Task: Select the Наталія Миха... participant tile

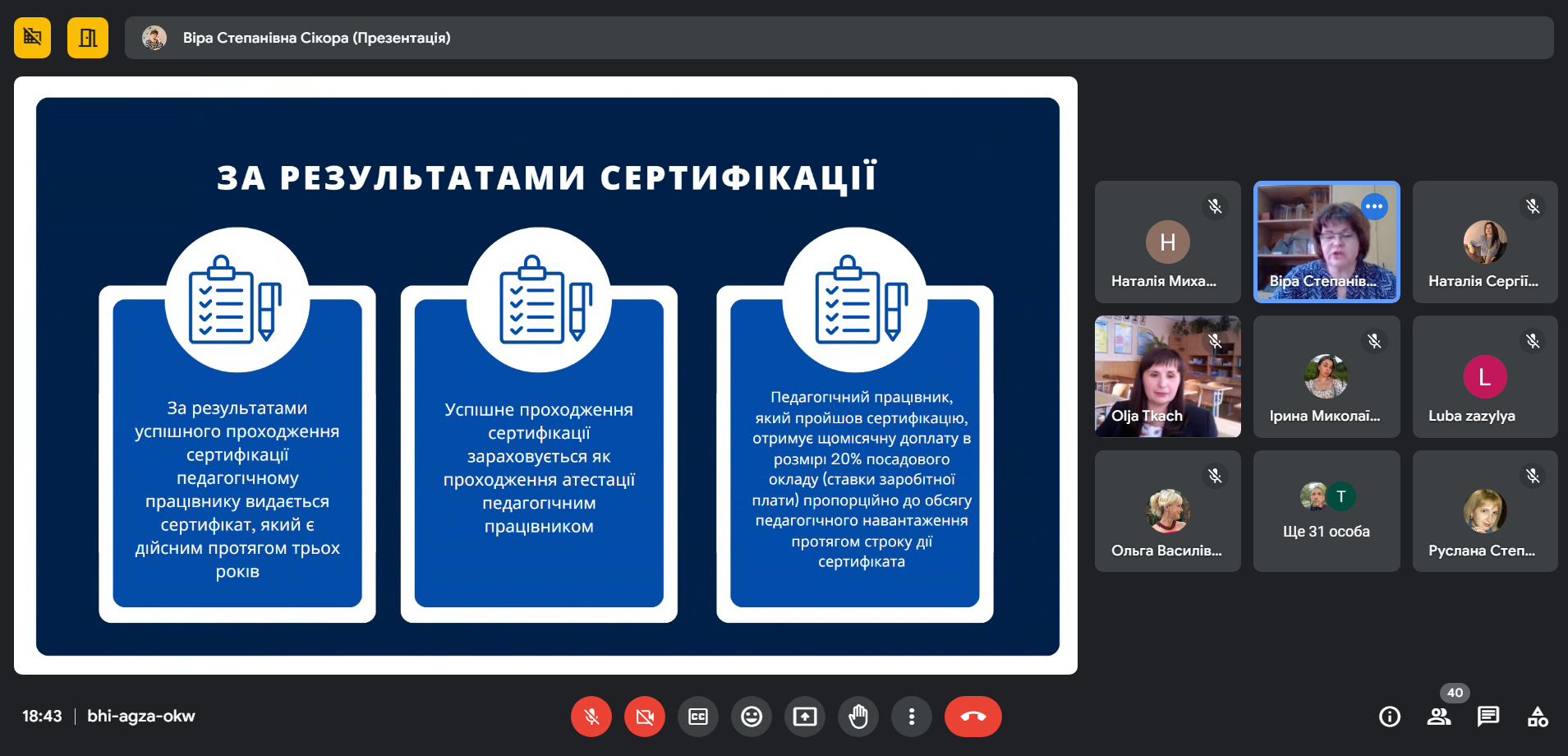Action: (x=1168, y=242)
